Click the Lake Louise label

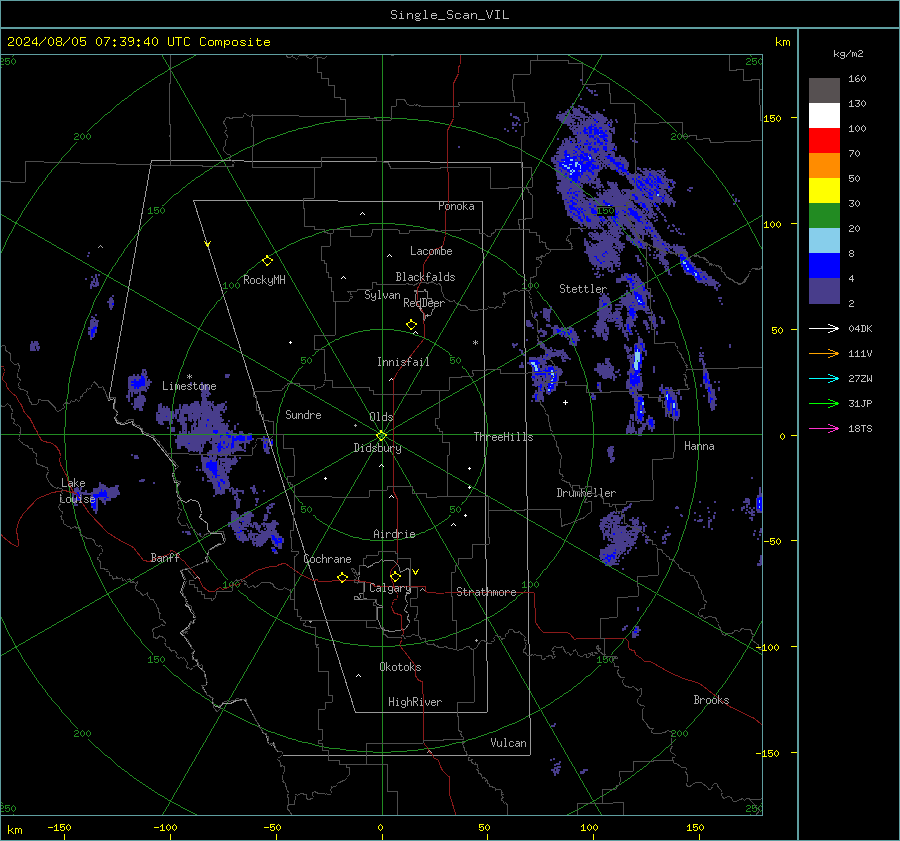coord(77,491)
